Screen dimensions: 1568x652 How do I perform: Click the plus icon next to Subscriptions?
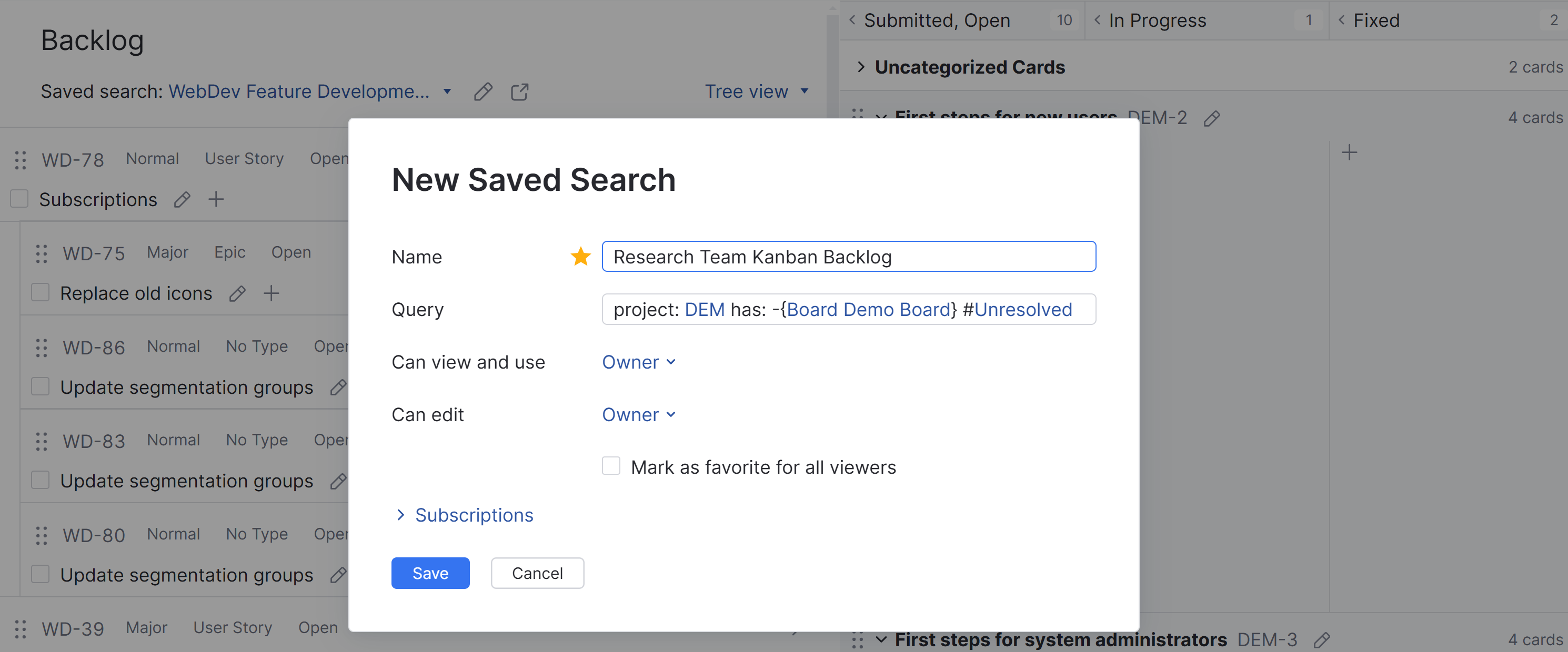click(x=216, y=199)
